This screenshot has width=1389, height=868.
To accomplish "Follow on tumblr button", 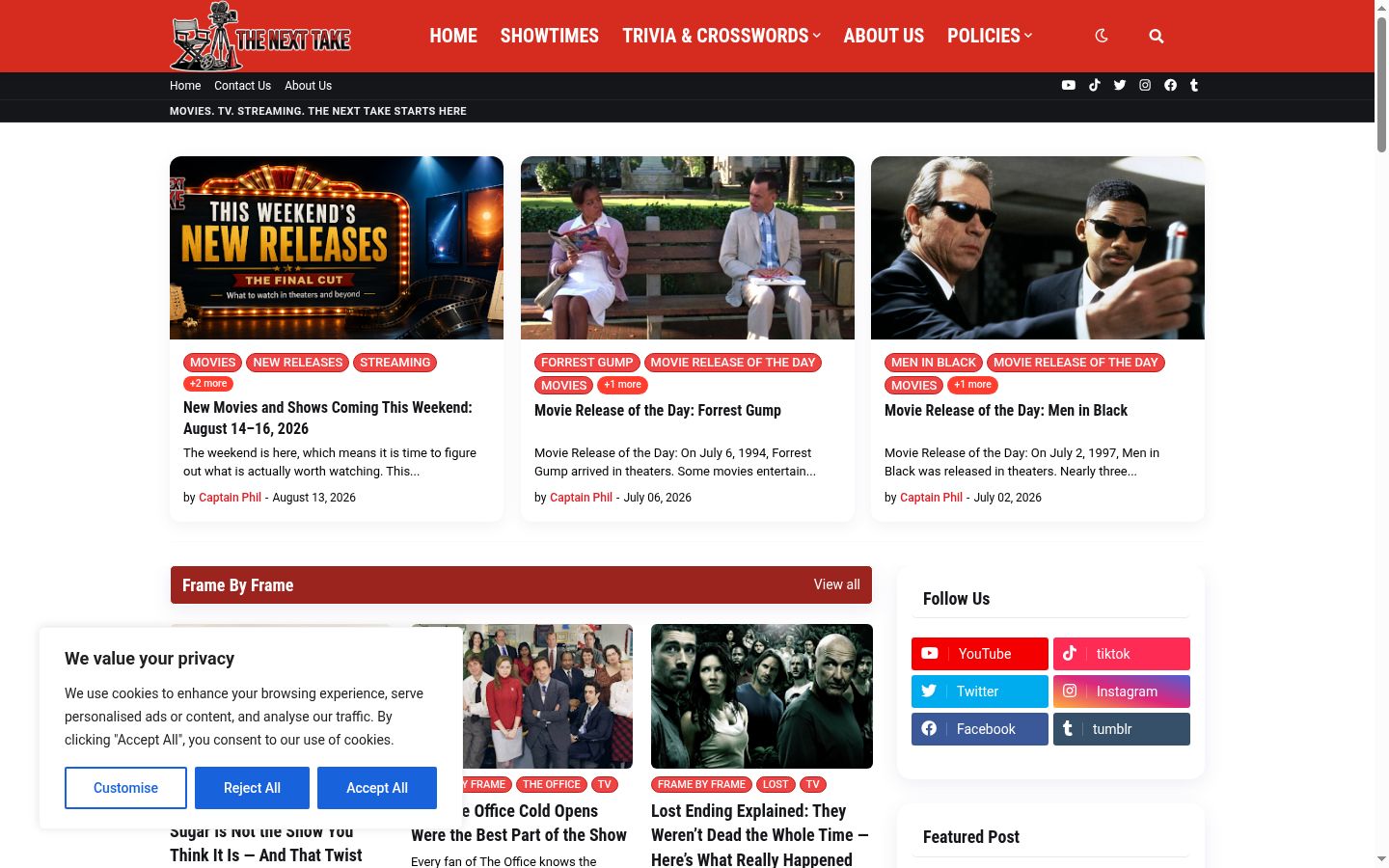I will tap(1122, 729).
